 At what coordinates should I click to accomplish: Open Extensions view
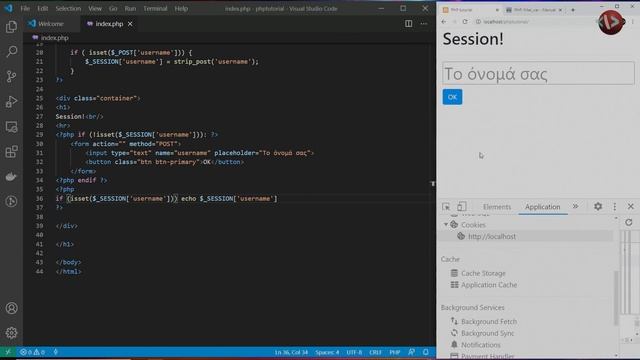tap(11, 152)
